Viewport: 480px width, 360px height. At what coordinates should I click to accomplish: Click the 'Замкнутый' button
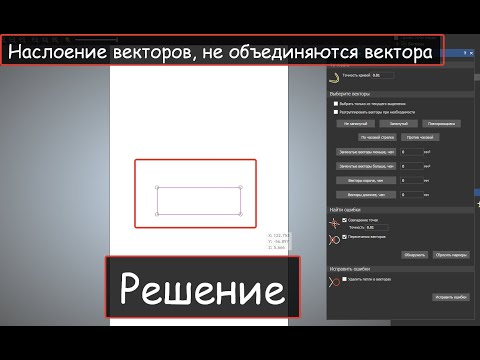pyautogui.click(x=399, y=124)
